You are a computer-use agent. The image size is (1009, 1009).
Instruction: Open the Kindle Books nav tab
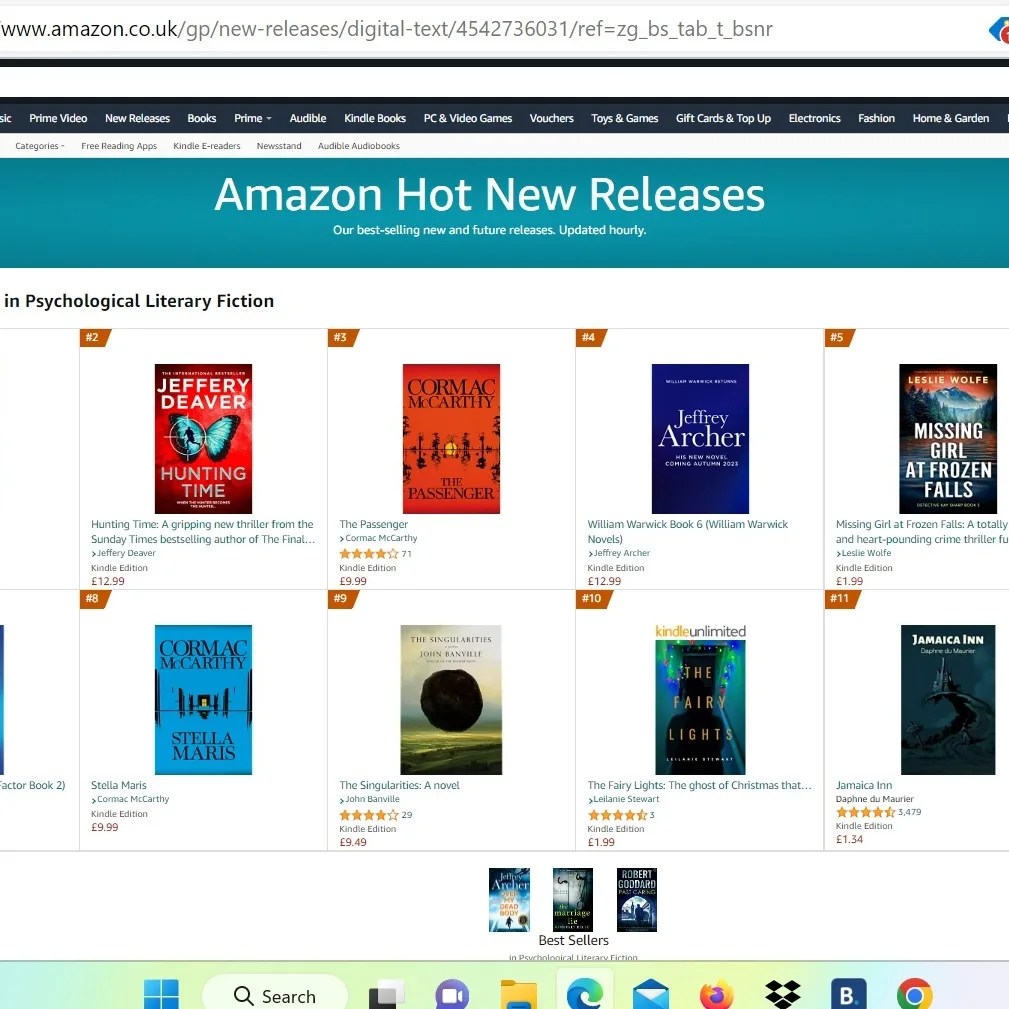click(375, 118)
